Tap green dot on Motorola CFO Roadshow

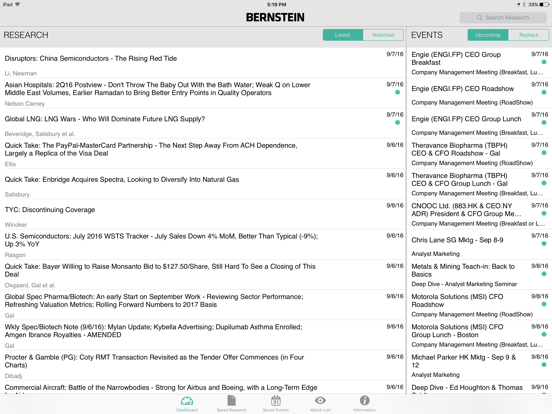[x=544, y=304]
